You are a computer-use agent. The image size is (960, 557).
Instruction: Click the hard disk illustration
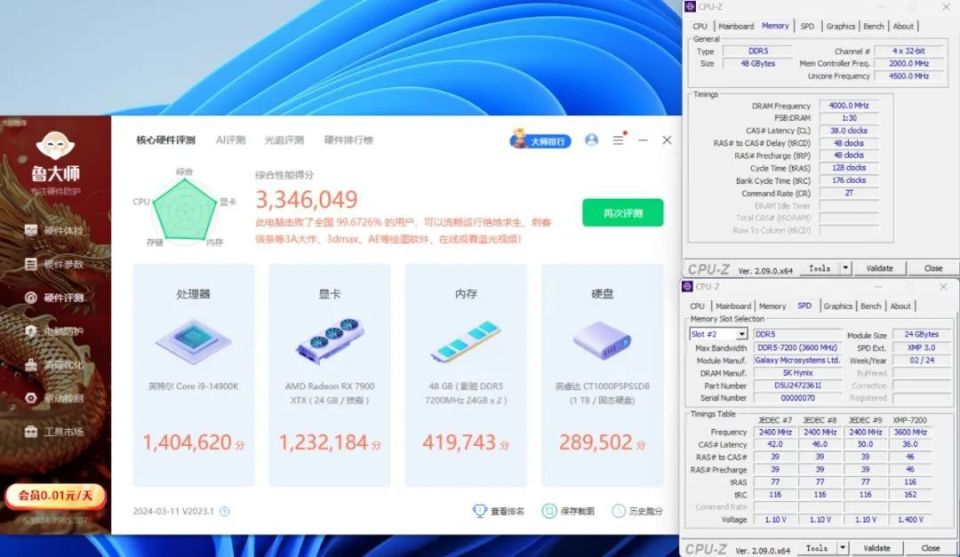[602, 340]
